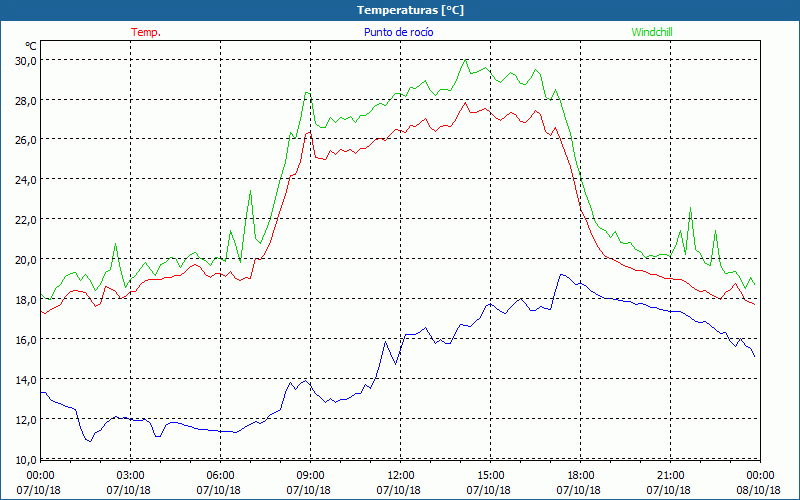Click the 18,0 y-axis value
The width and height of the screenshot is (800, 500).
click(x=26, y=299)
